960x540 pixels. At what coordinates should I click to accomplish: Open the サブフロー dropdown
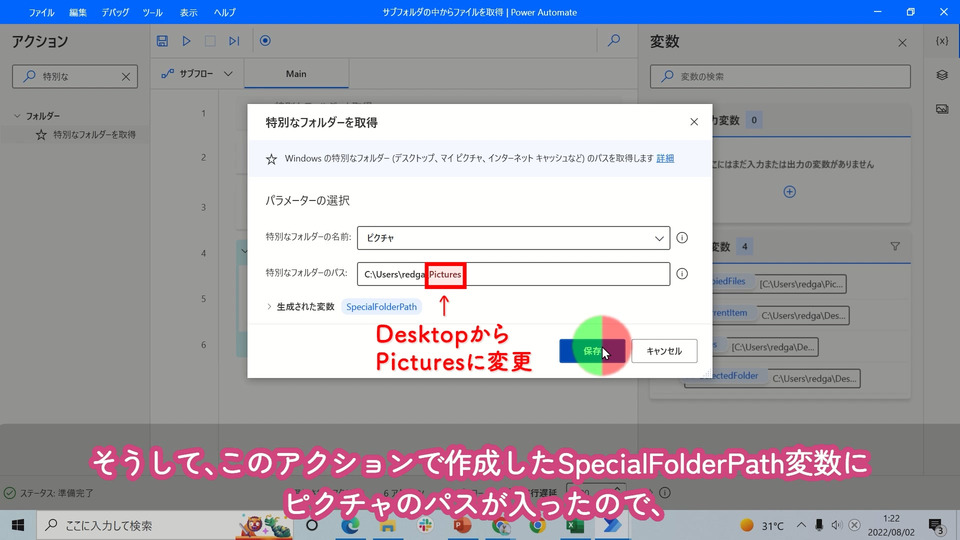tap(197, 73)
